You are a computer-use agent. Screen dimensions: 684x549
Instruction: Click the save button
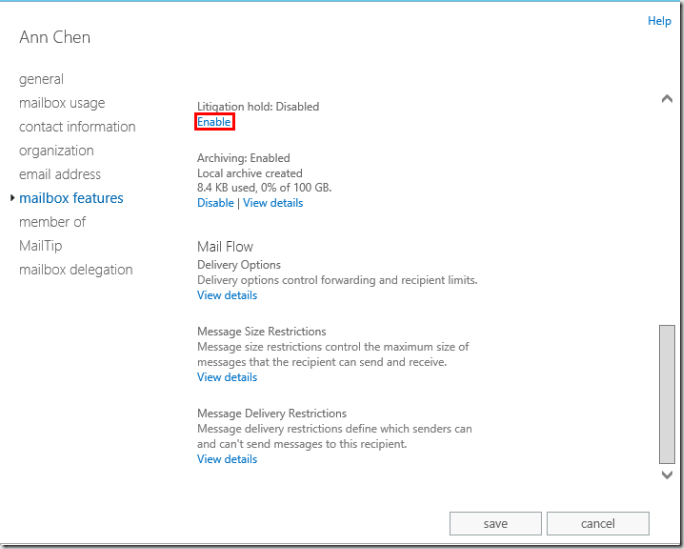[x=495, y=523]
